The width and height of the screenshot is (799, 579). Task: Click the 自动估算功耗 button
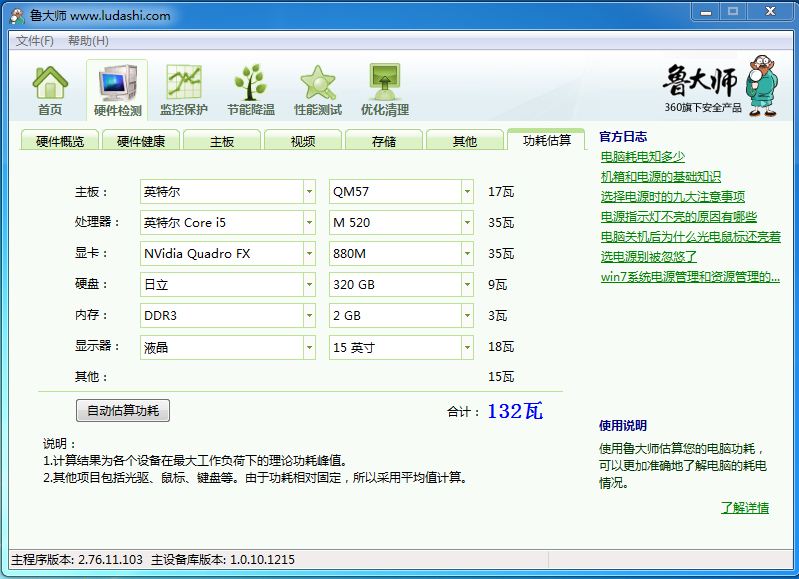pos(123,410)
